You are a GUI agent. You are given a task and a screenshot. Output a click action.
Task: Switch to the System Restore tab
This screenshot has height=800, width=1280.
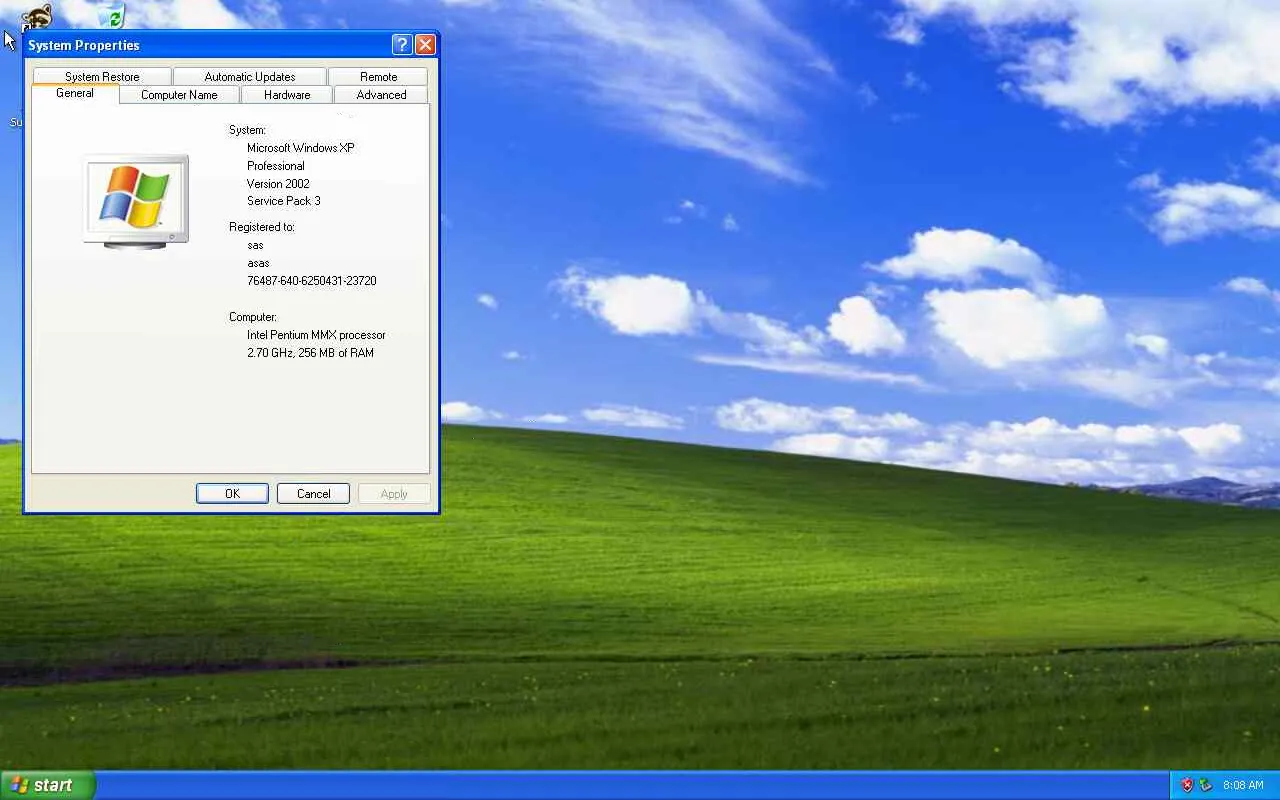click(x=102, y=77)
